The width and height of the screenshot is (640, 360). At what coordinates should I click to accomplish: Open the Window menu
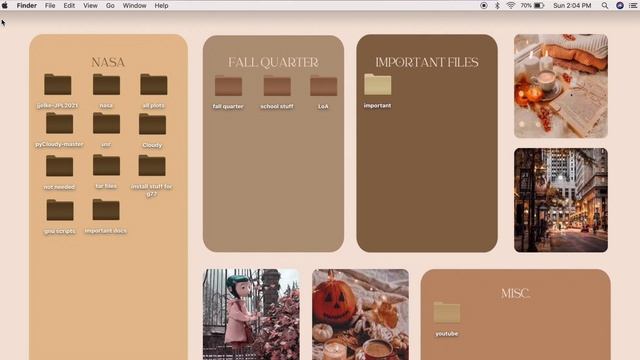(134, 5)
